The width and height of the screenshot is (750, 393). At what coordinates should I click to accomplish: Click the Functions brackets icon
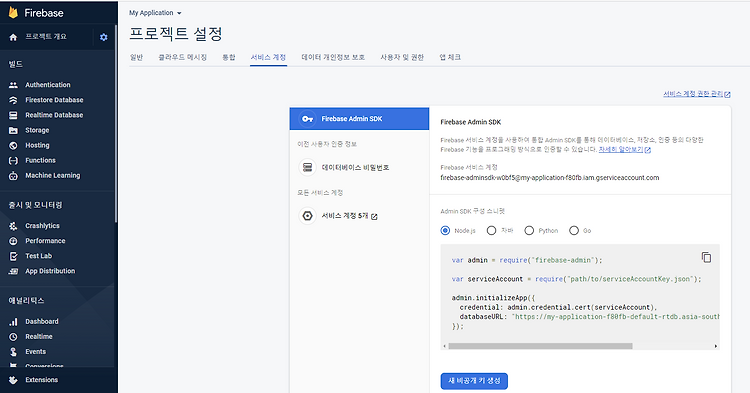13,161
